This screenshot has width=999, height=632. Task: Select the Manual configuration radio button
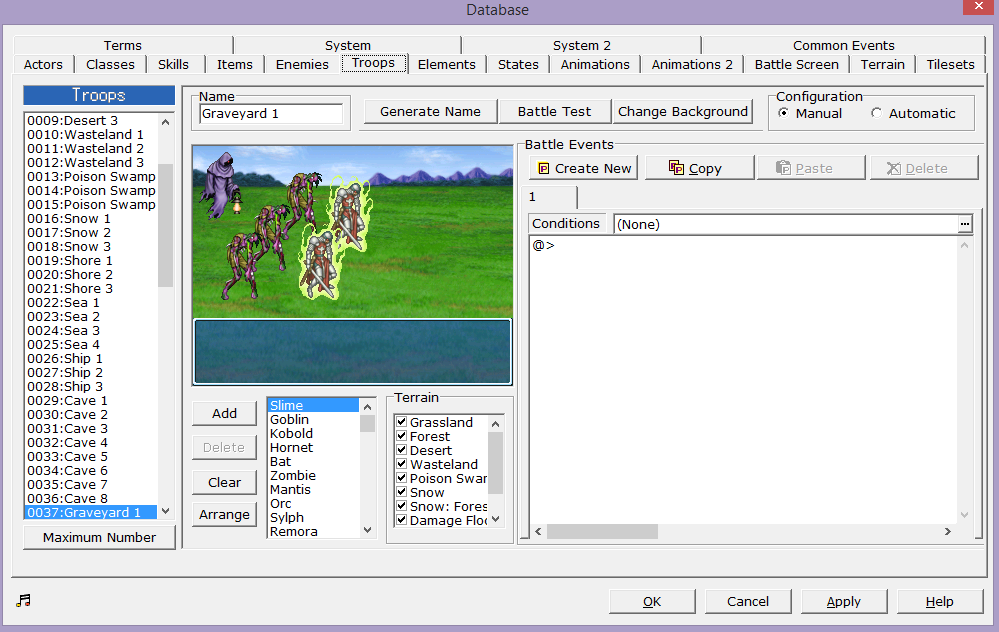(x=784, y=113)
